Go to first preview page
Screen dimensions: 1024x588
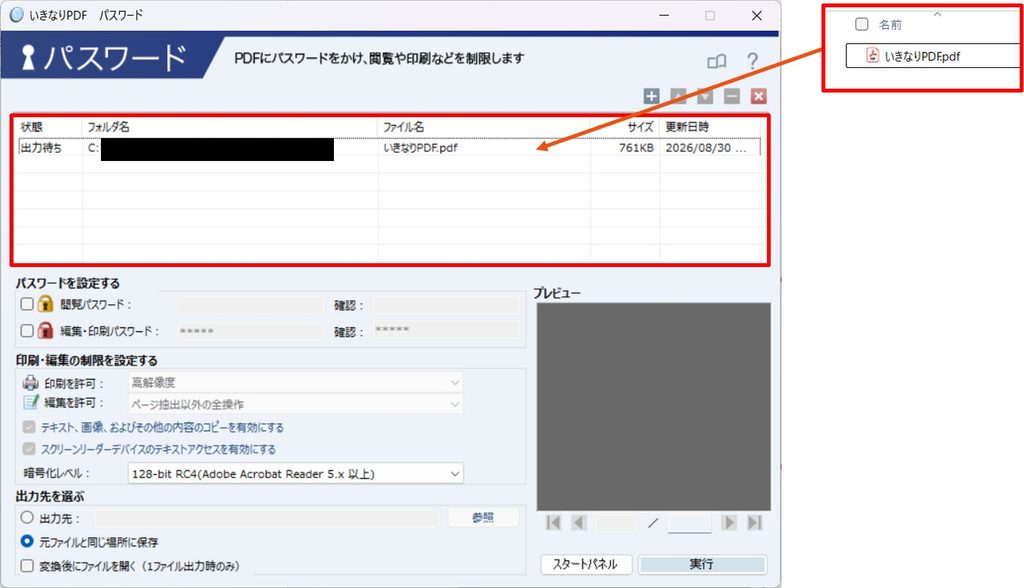[x=553, y=523]
